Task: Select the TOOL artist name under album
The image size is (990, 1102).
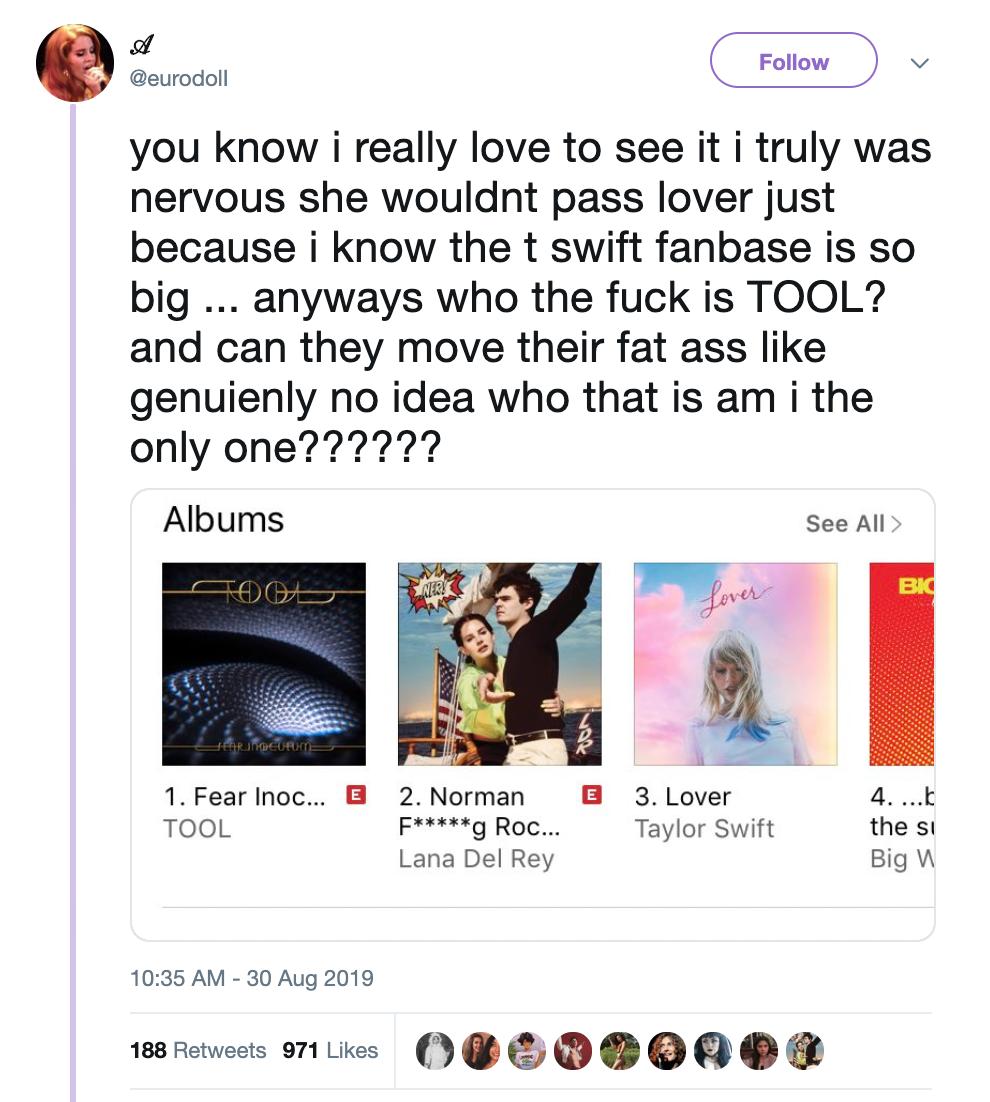Action: click(x=197, y=828)
